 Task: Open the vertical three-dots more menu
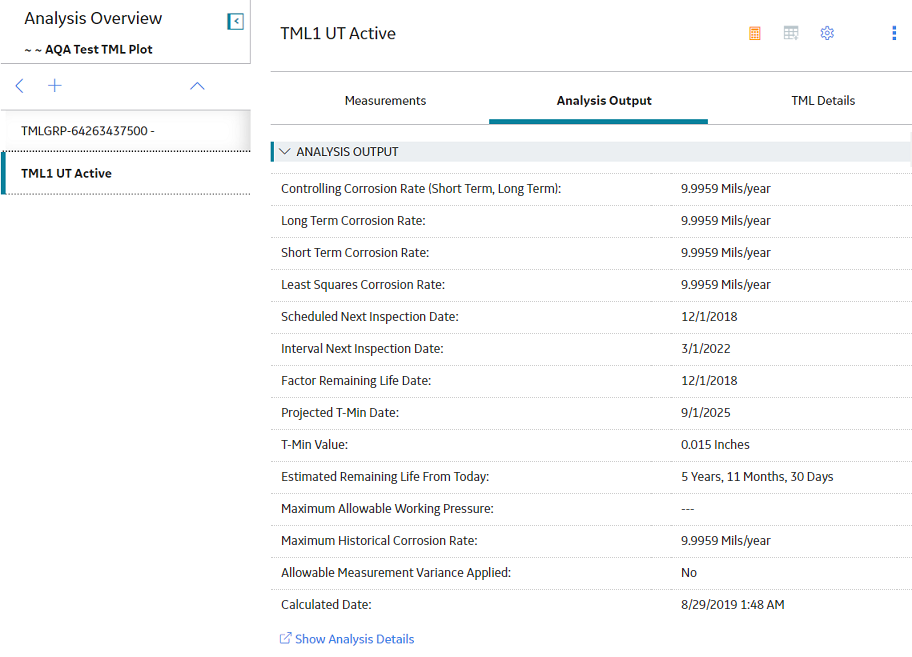click(894, 33)
